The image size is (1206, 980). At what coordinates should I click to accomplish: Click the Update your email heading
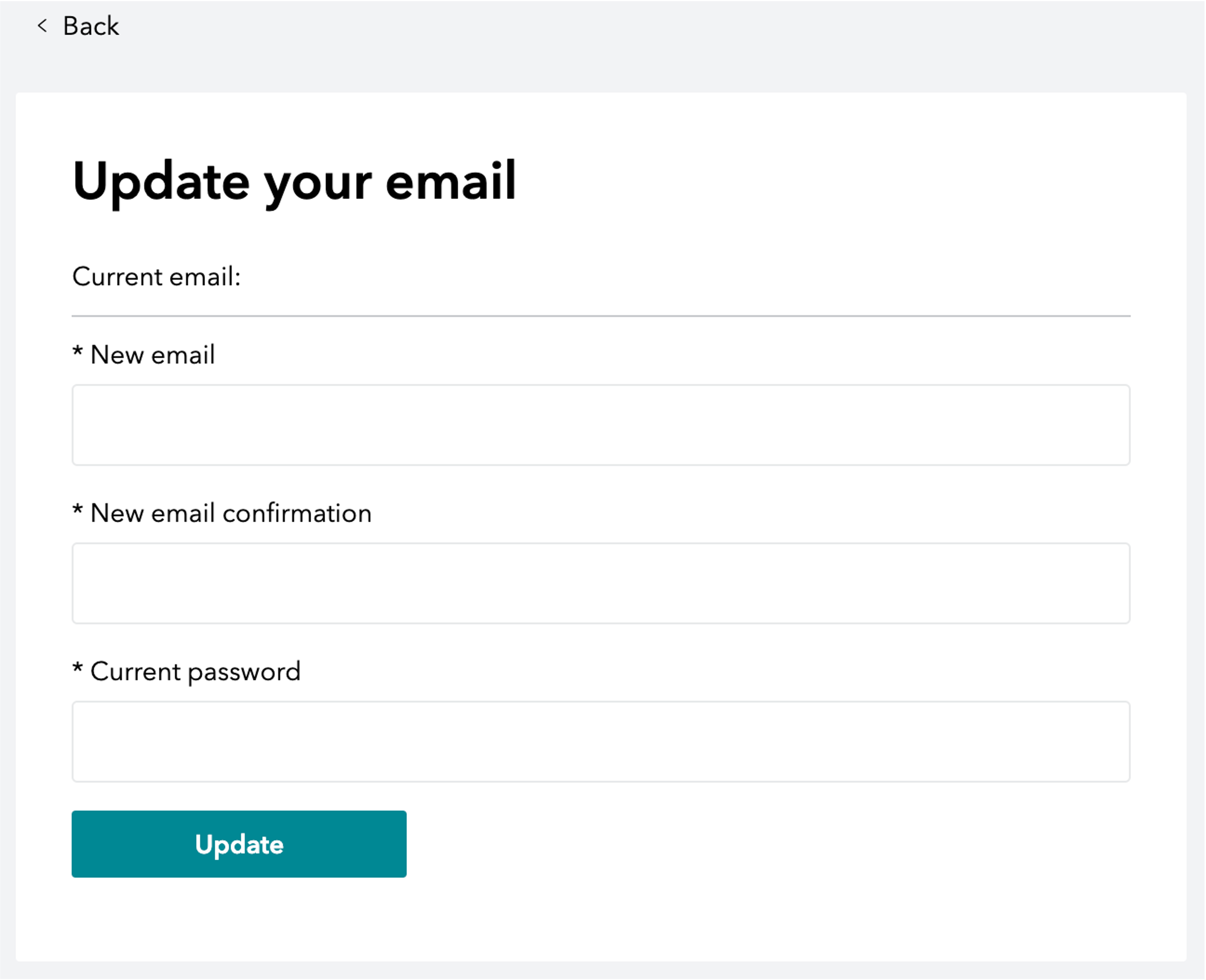coord(294,181)
